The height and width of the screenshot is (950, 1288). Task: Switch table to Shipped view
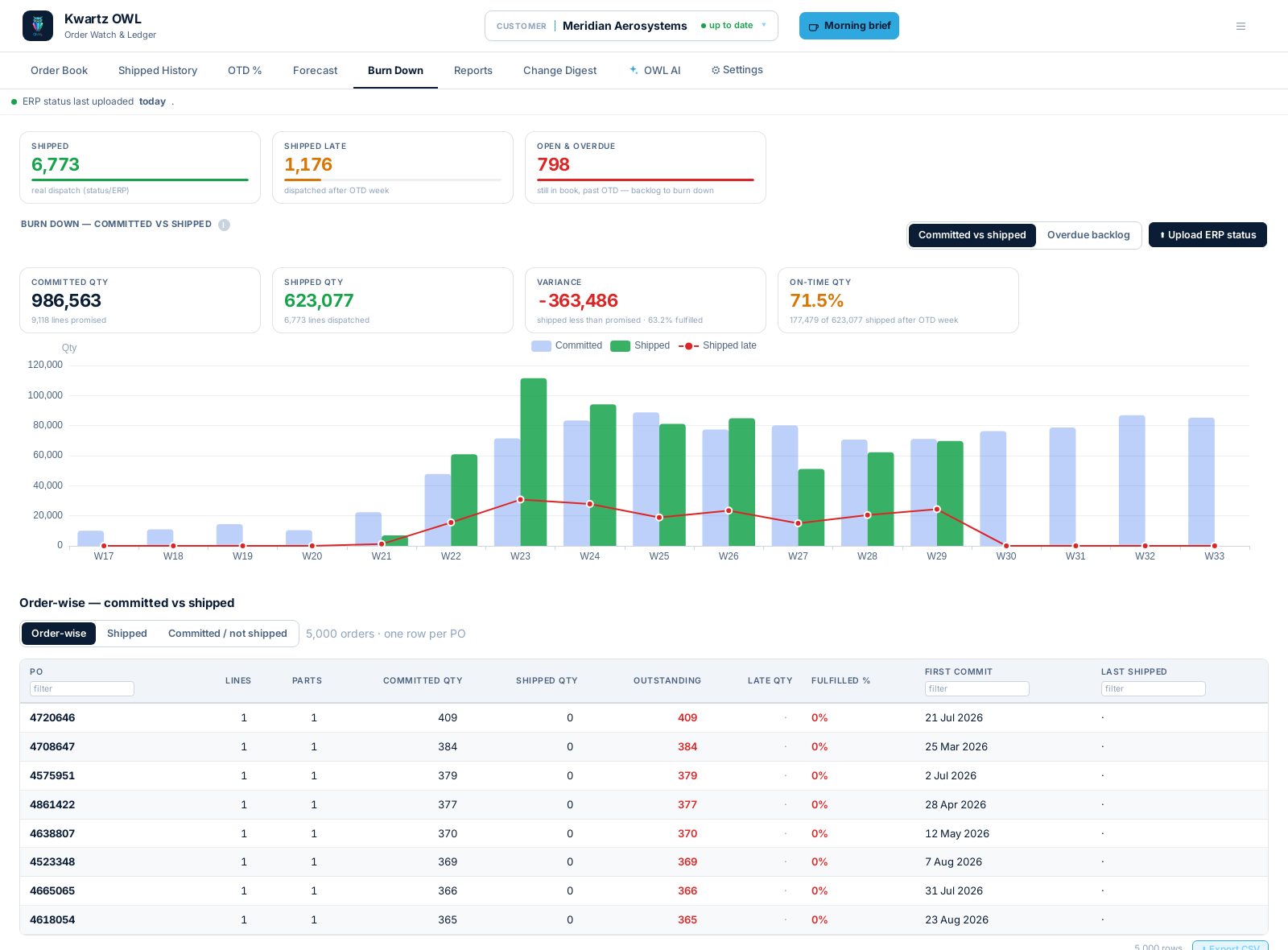(x=127, y=634)
